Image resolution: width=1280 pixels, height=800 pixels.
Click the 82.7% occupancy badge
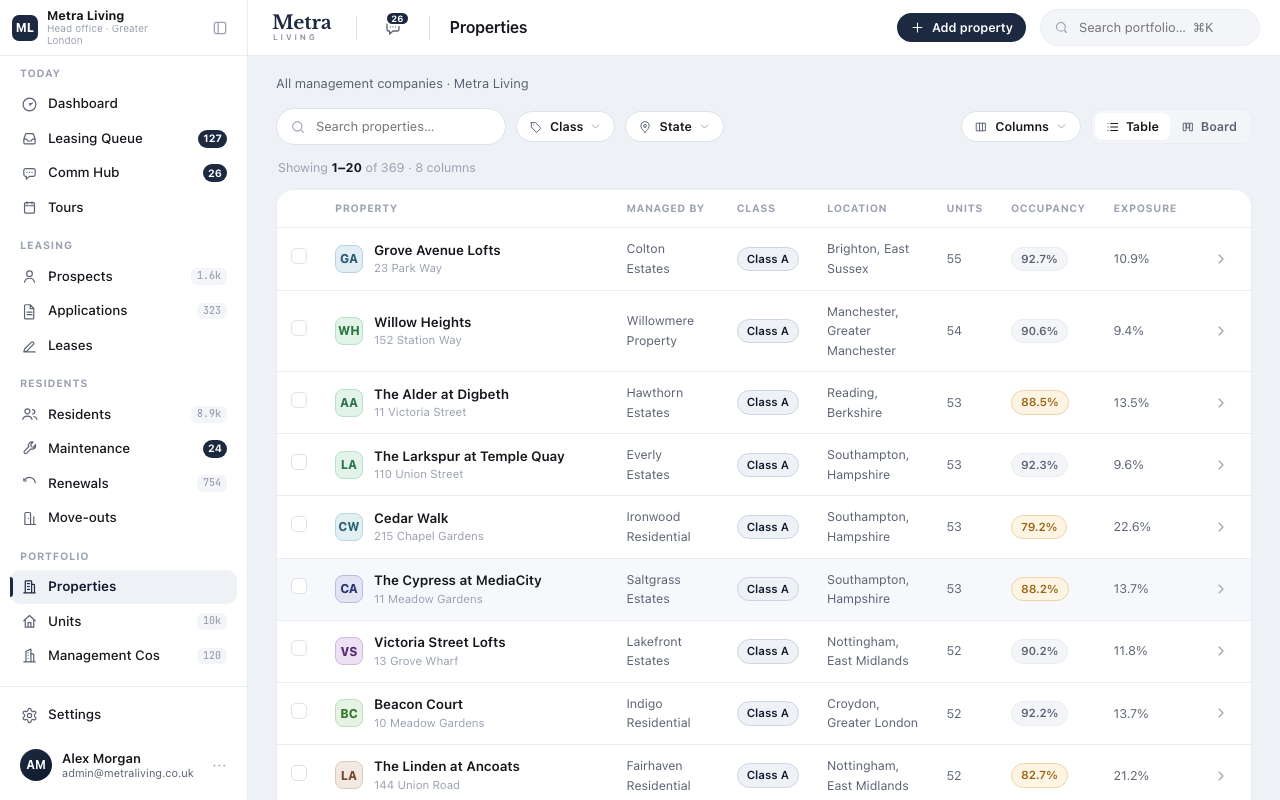pos(1040,775)
